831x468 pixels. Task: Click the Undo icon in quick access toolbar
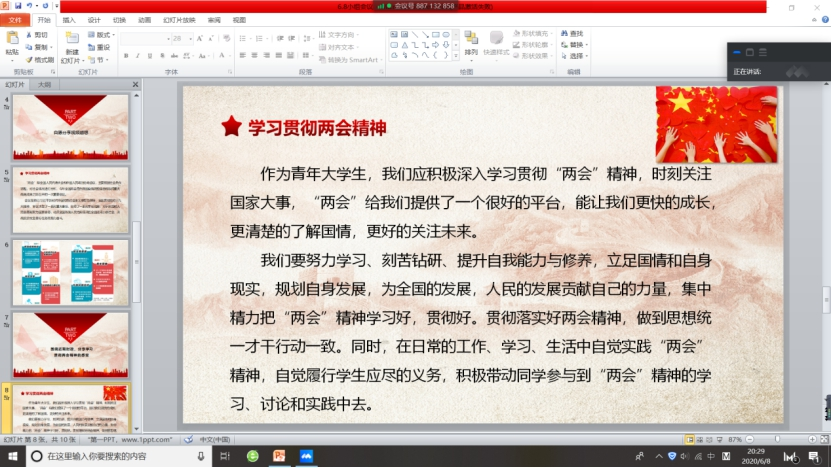point(31,6)
